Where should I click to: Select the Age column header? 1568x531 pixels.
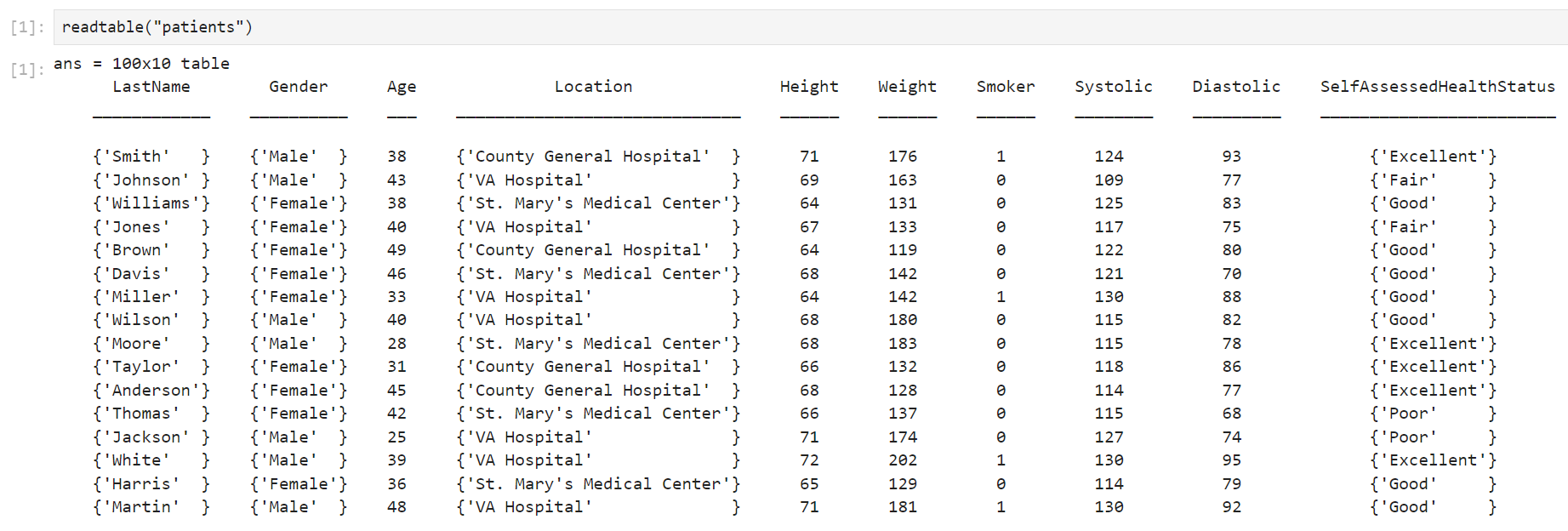402,87
